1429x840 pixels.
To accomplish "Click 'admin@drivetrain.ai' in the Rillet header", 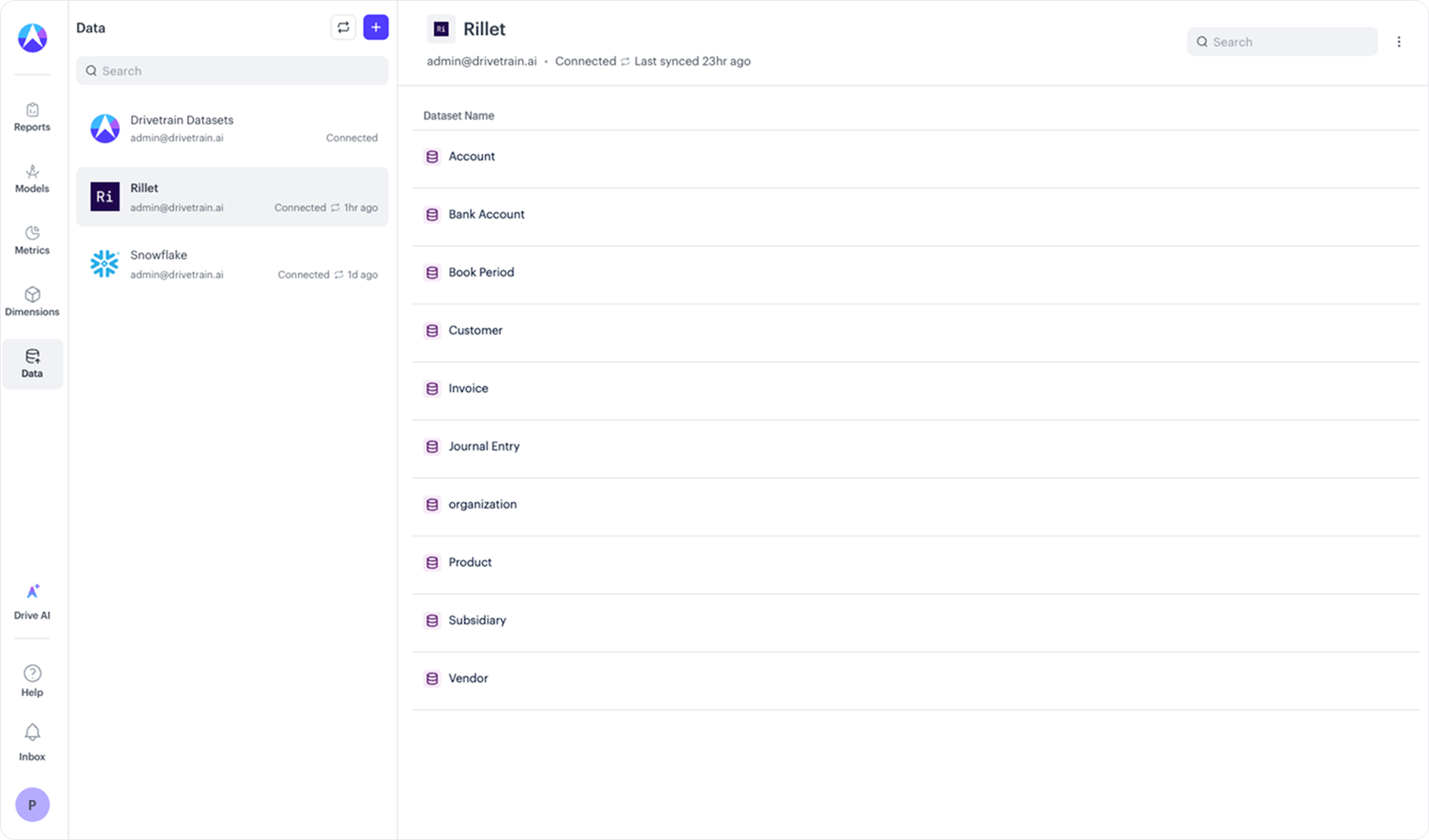I will tap(482, 62).
